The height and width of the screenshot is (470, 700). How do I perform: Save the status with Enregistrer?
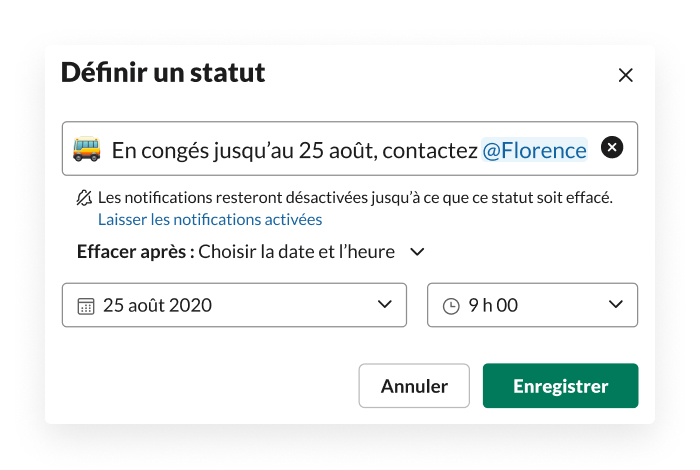[x=560, y=386]
